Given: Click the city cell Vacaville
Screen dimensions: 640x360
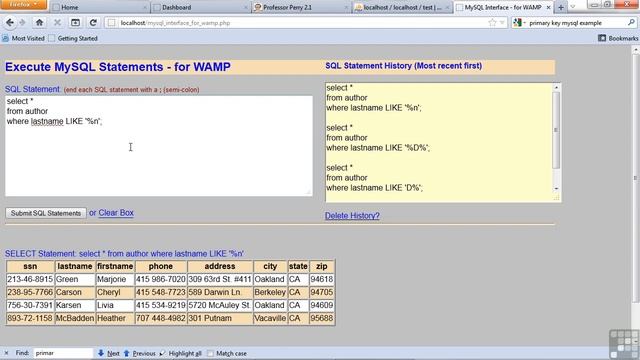Looking at the screenshot, I should point(270,318).
